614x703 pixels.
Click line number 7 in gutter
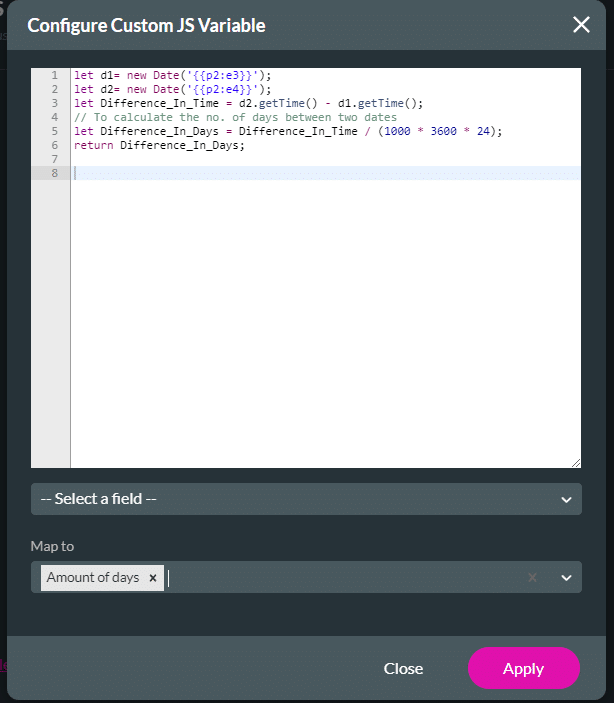click(x=54, y=159)
